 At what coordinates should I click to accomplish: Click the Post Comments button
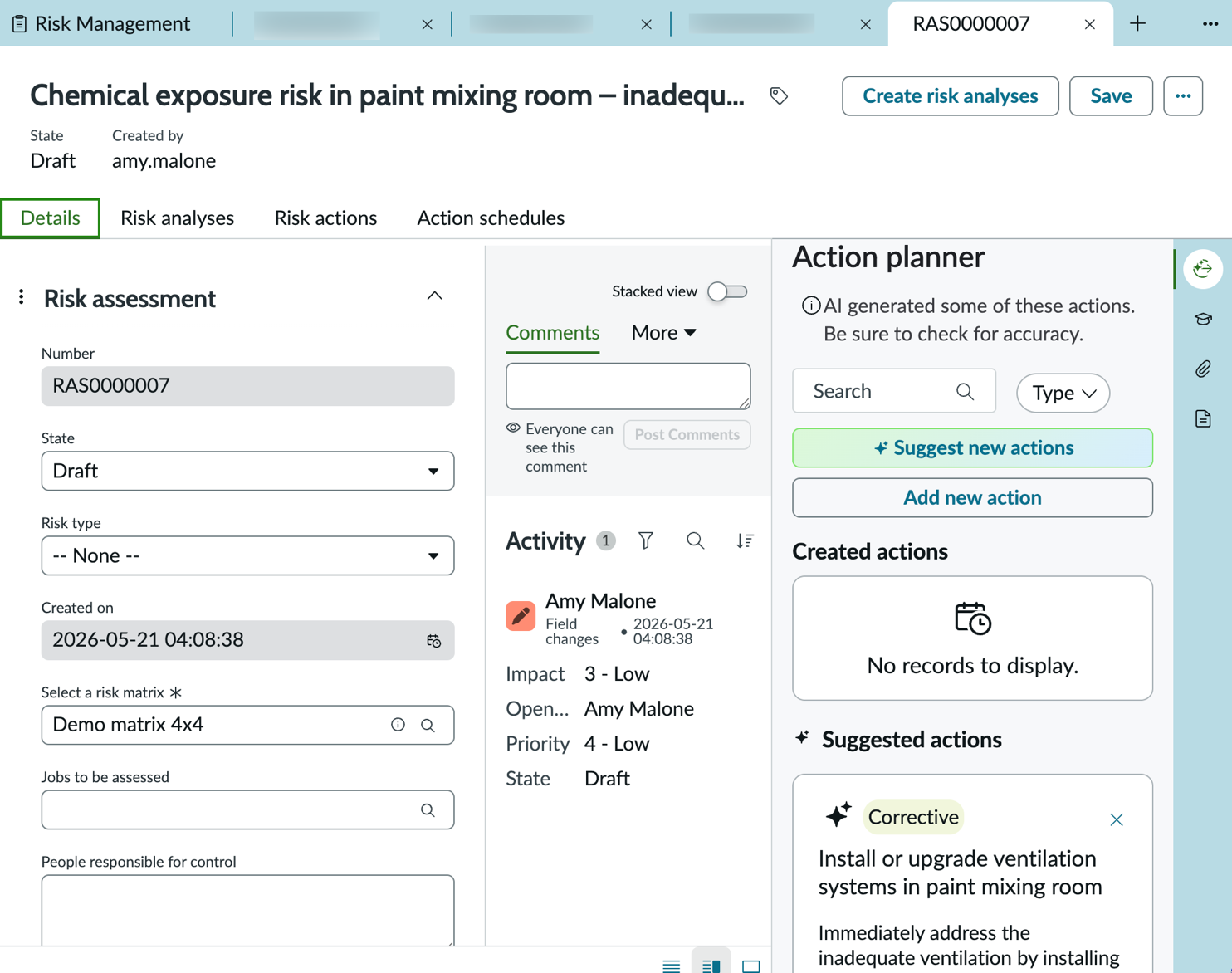click(687, 435)
